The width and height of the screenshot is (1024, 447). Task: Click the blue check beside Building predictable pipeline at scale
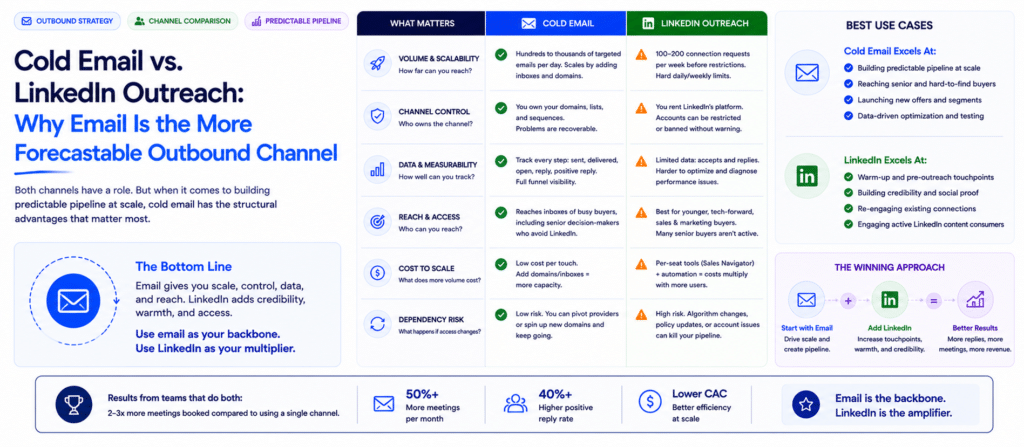pos(848,67)
